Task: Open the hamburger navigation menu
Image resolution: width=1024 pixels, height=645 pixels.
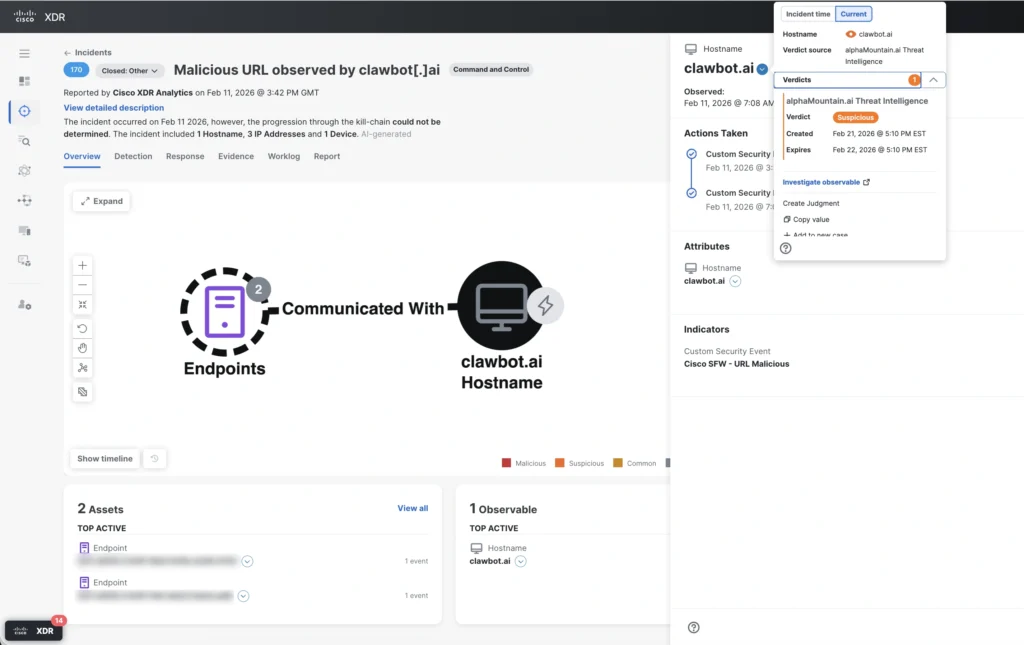Action: [x=24, y=53]
